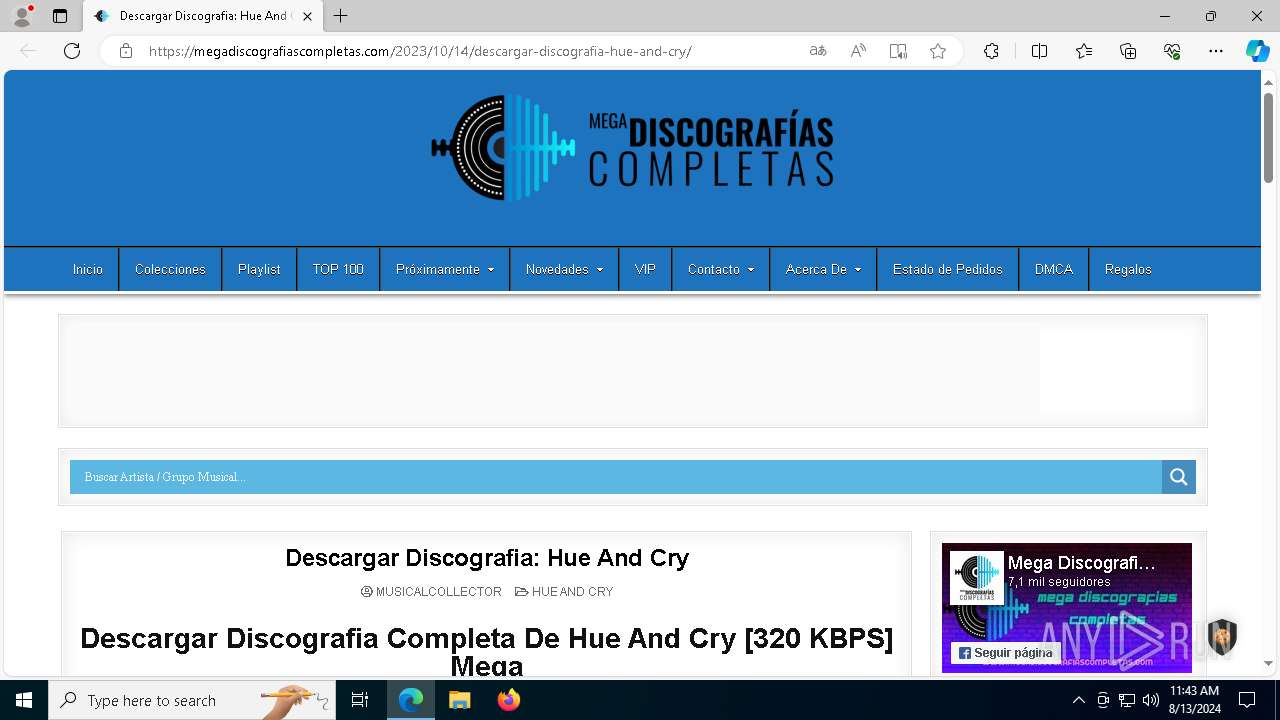The width and height of the screenshot is (1280, 720).
Task: Open Colecciones menu item
Action: click(170, 269)
